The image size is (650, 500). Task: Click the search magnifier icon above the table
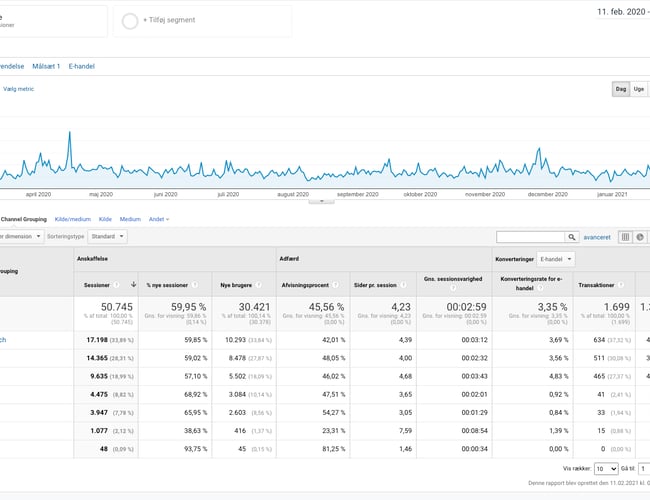click(572, 237)
